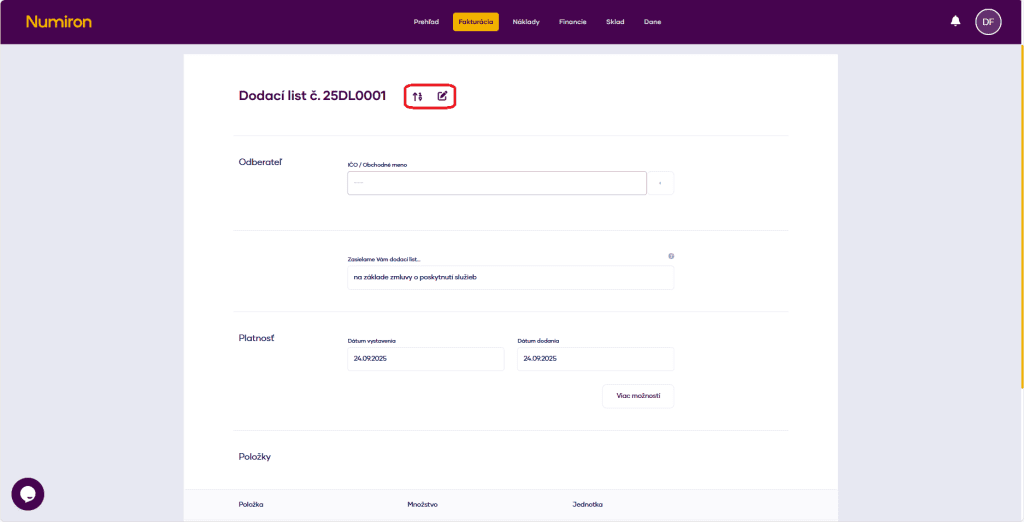Screen dimensions: 1024x522
Task: Click the IČO / Obchodné meno input
Action: point(496,183)
